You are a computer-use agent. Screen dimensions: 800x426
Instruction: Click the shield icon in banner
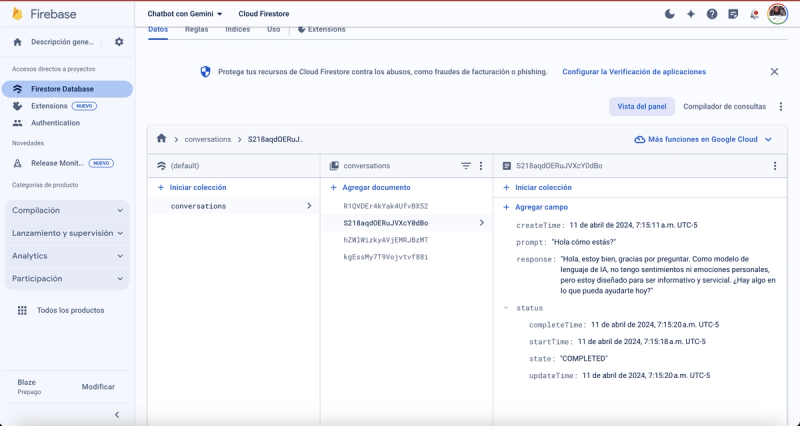point(205,72)
